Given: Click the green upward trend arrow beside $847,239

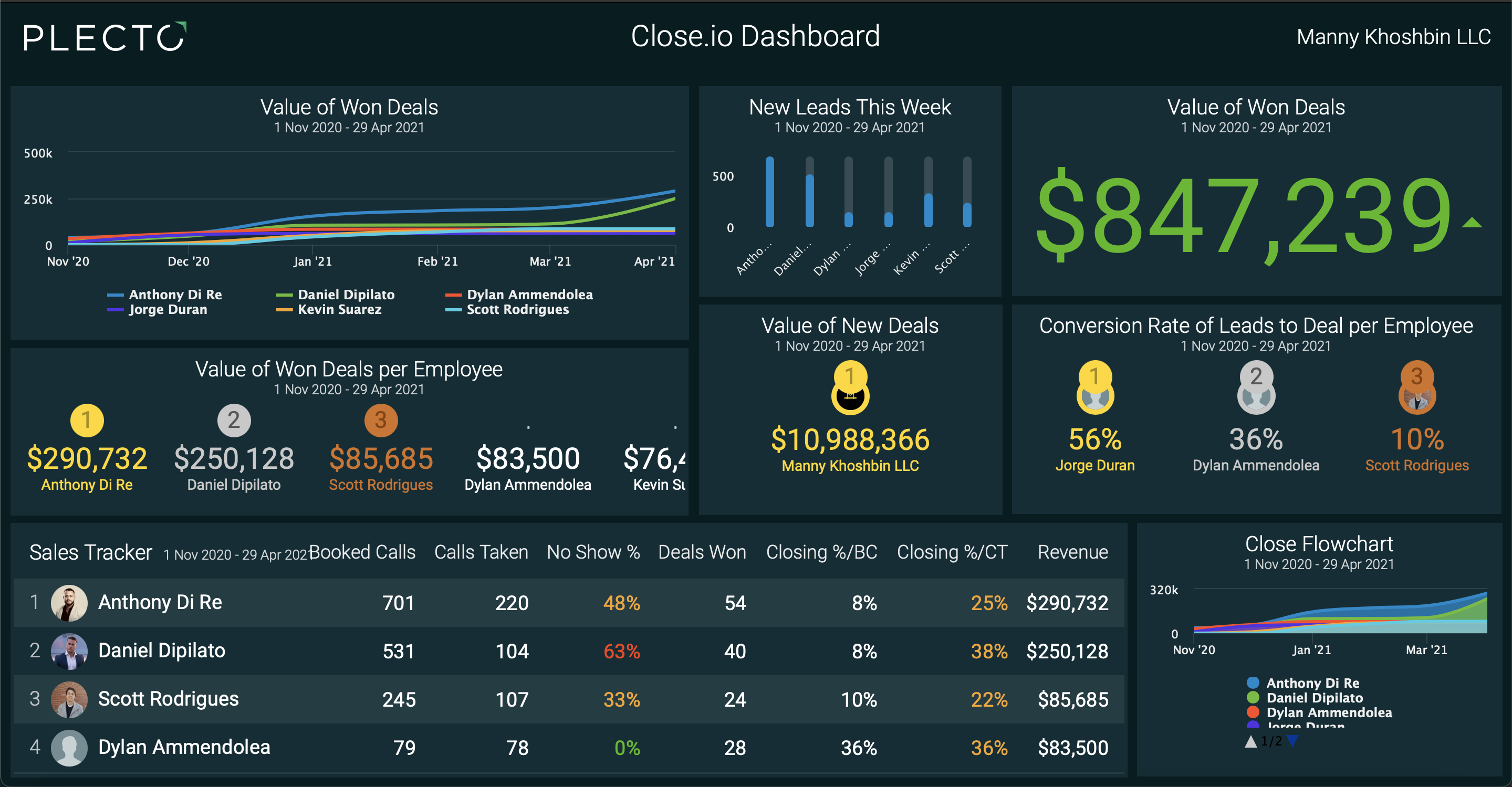Looking at the screenshot, I should (1472, 222).
